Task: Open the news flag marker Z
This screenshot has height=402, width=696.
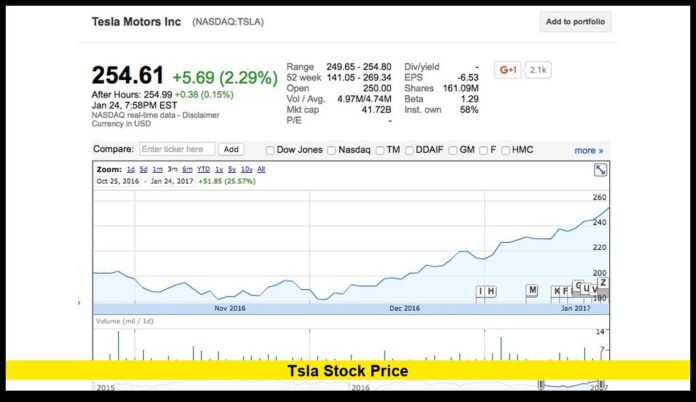Action: coord(603,283)
